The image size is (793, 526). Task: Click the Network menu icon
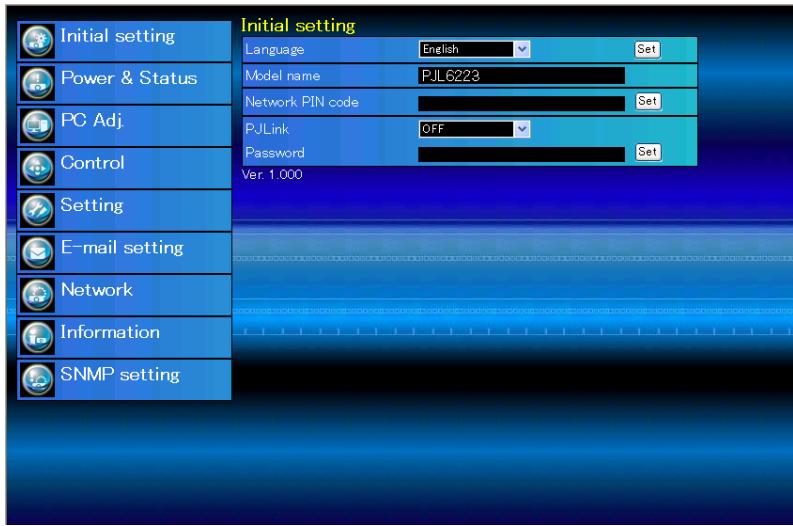pyautogui.click(x=37, y=294)
